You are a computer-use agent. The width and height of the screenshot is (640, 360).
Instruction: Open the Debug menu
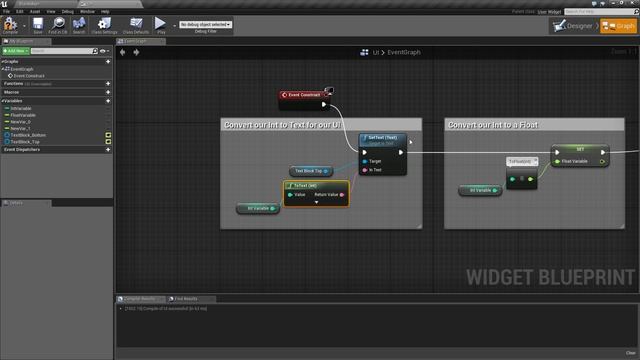coord(68,12)
